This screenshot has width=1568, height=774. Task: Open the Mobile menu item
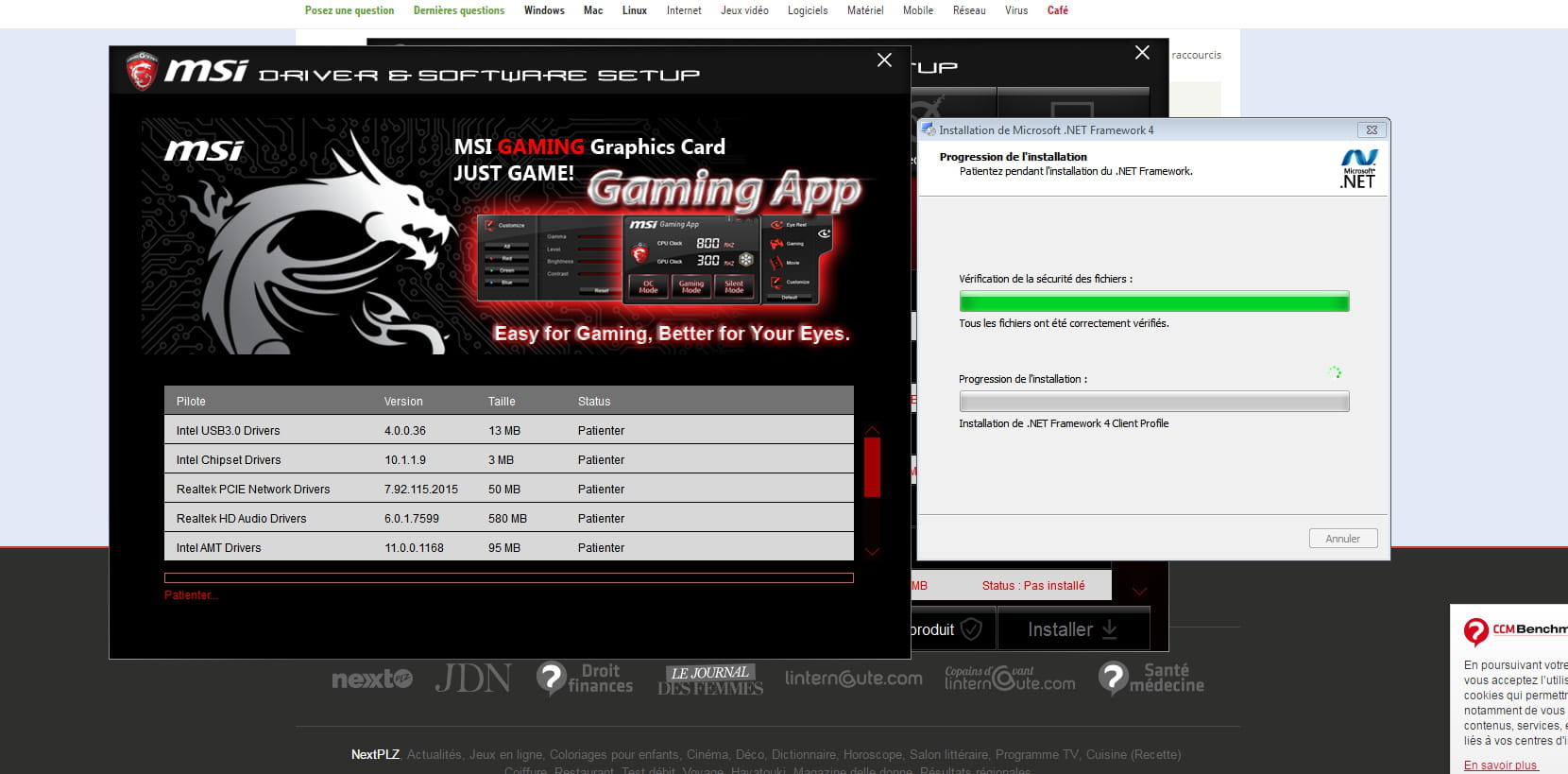click(x=918, y=10)
